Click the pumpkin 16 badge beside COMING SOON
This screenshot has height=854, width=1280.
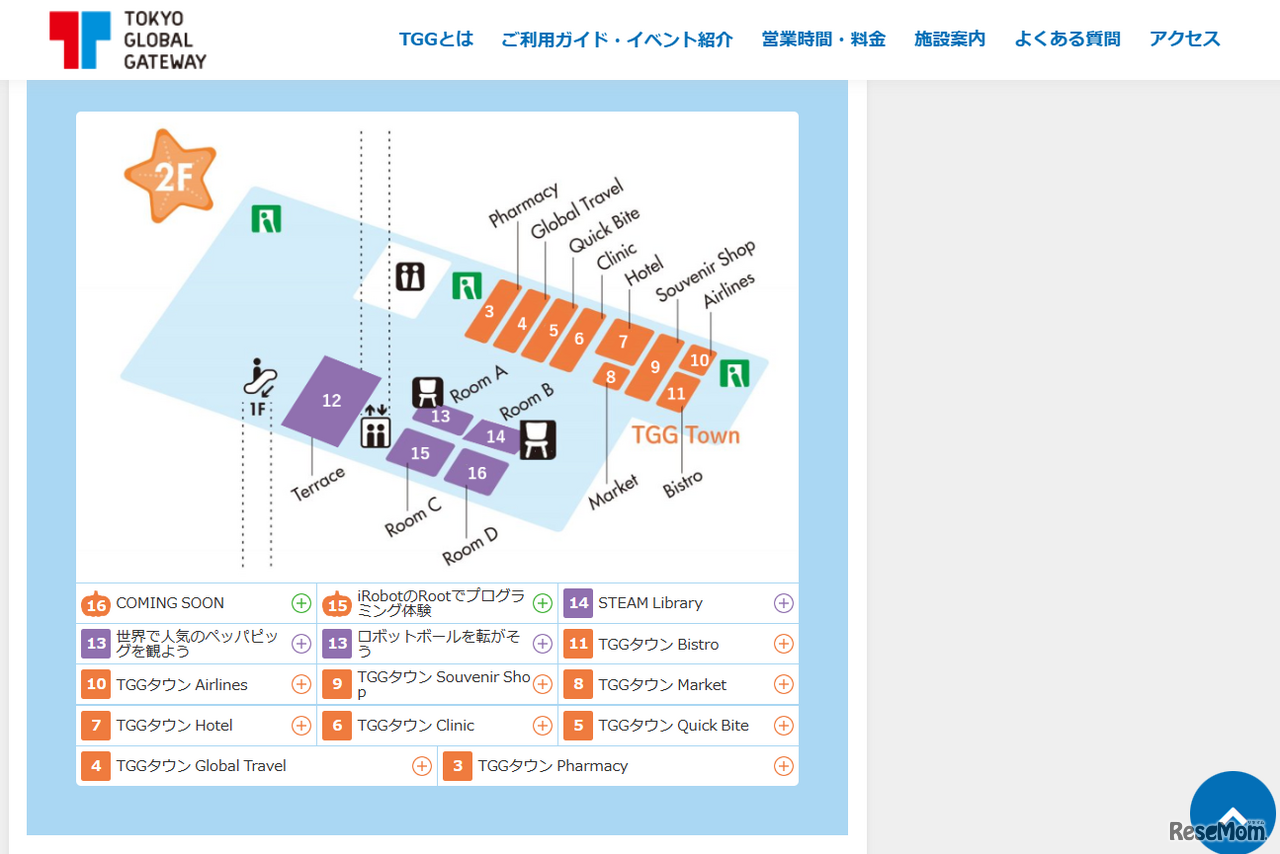(x=96, y=604)
